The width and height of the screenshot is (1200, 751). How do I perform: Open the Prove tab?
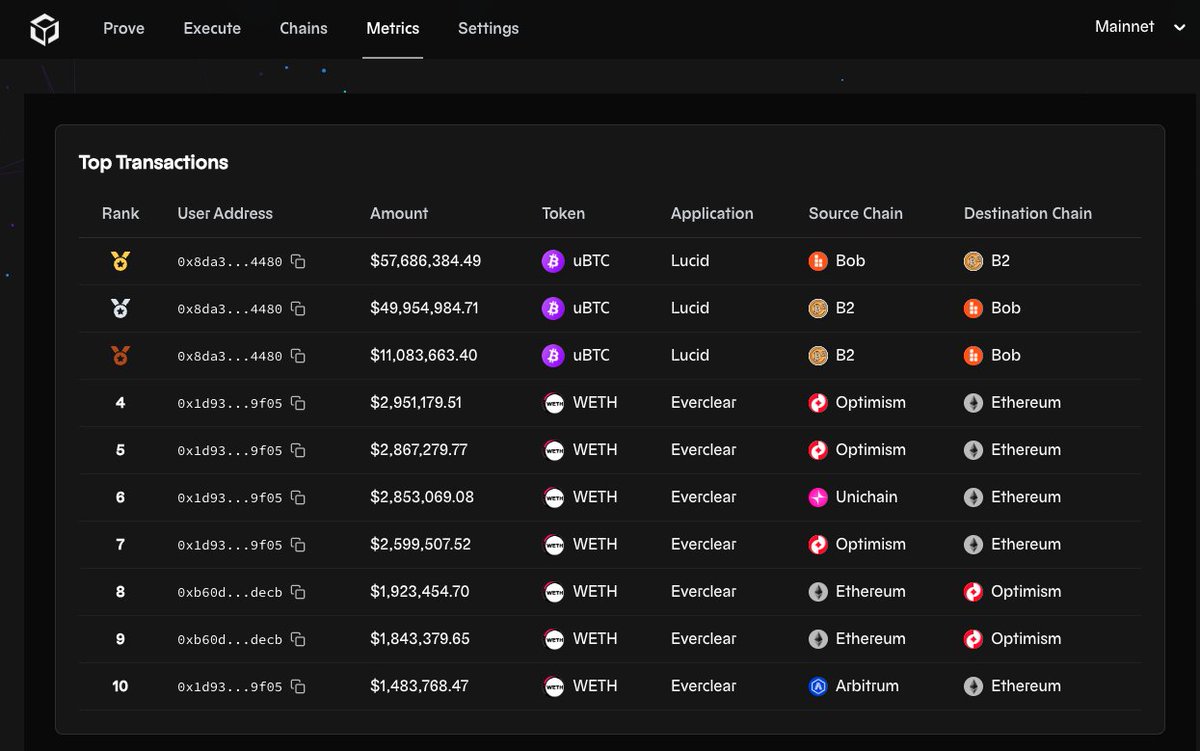tap(124, 28)
